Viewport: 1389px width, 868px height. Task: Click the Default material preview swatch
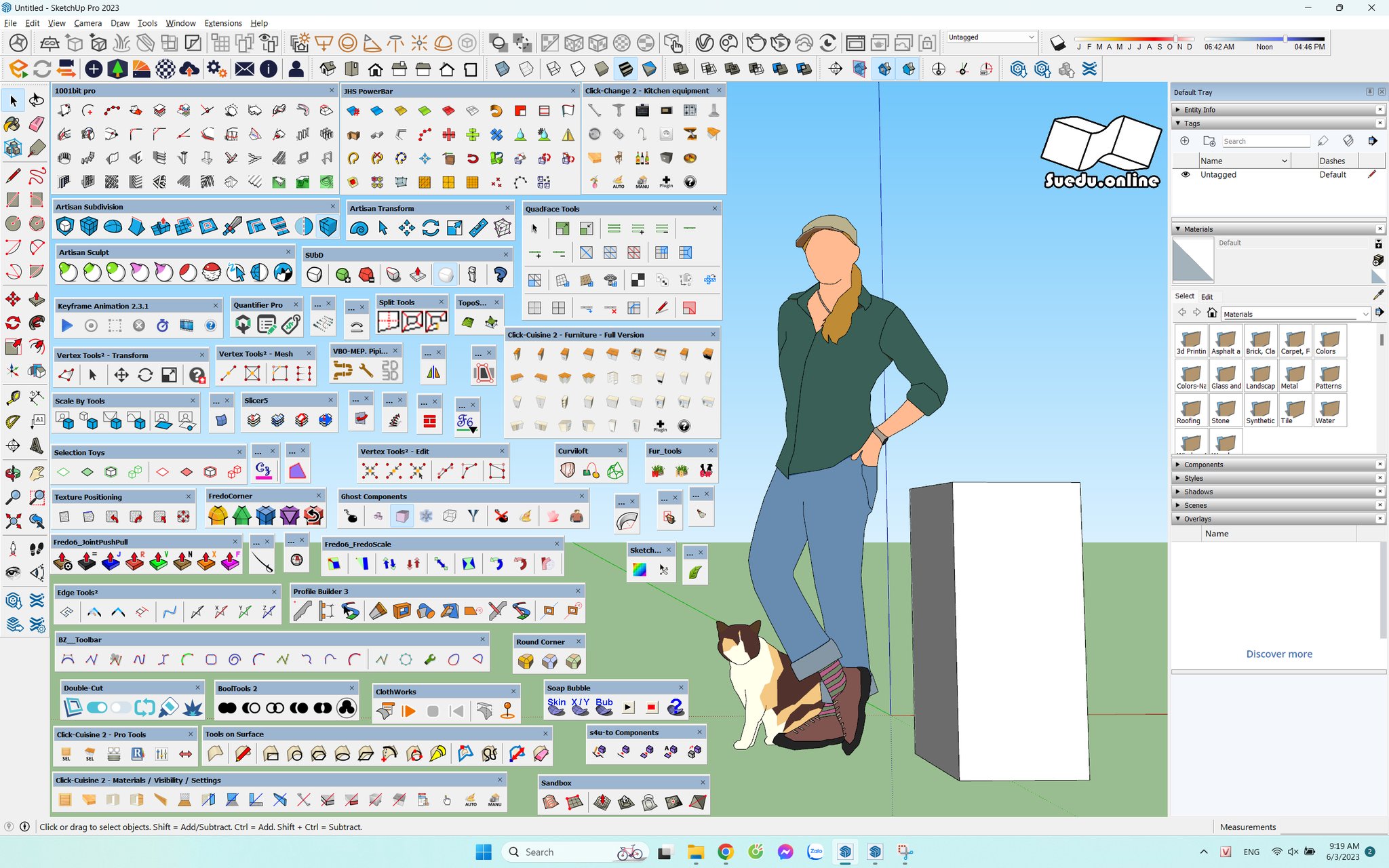pos(1193,260)
